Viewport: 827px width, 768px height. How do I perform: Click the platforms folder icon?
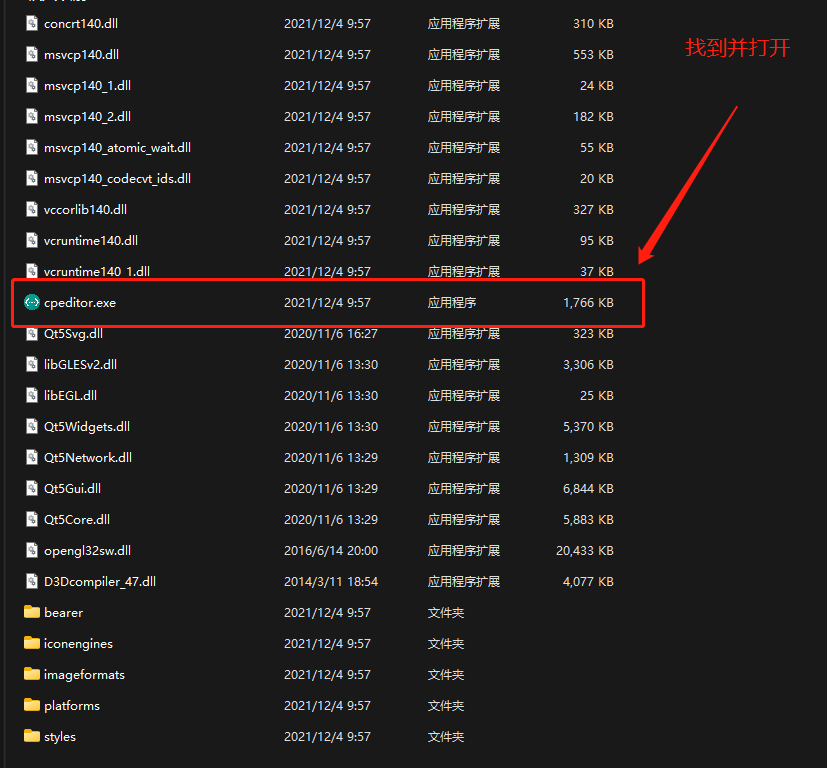pyautogui.click(x=31, y=705)
